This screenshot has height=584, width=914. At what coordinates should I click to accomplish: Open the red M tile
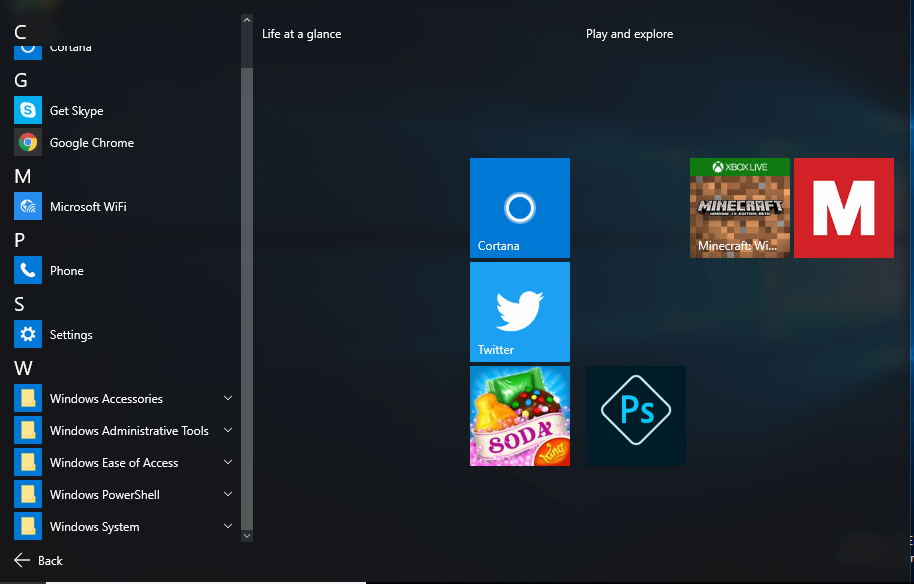pyautogui.click(x=844, y=208)
